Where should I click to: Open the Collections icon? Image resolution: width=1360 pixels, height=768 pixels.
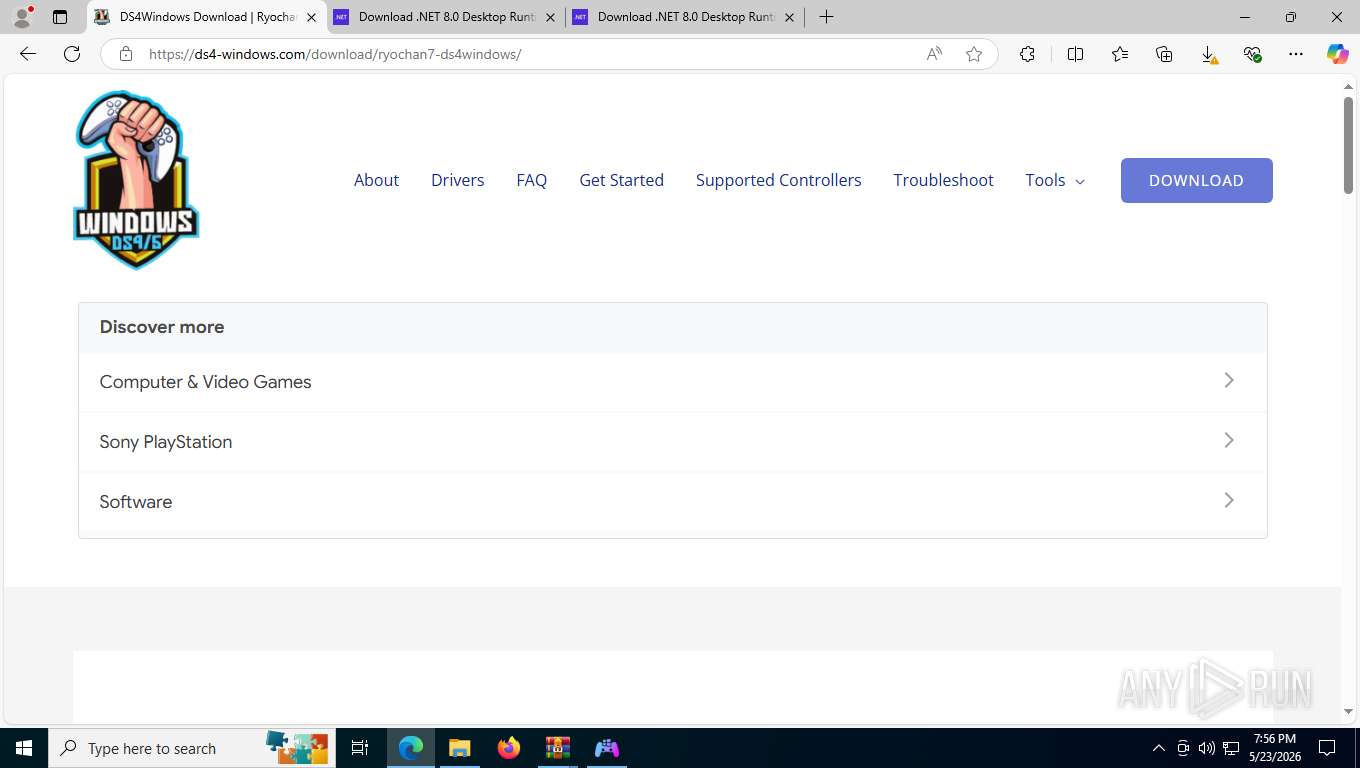(1164, 54)
